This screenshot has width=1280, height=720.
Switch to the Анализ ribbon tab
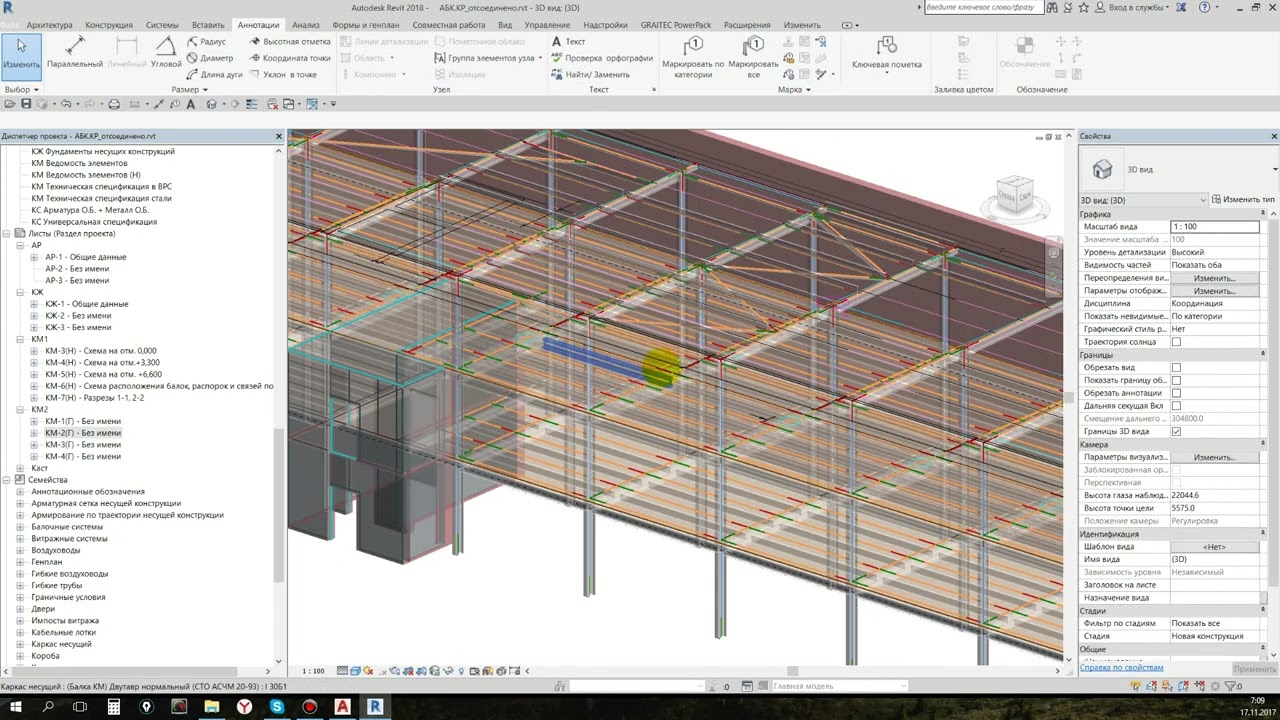tap(306, 25)
